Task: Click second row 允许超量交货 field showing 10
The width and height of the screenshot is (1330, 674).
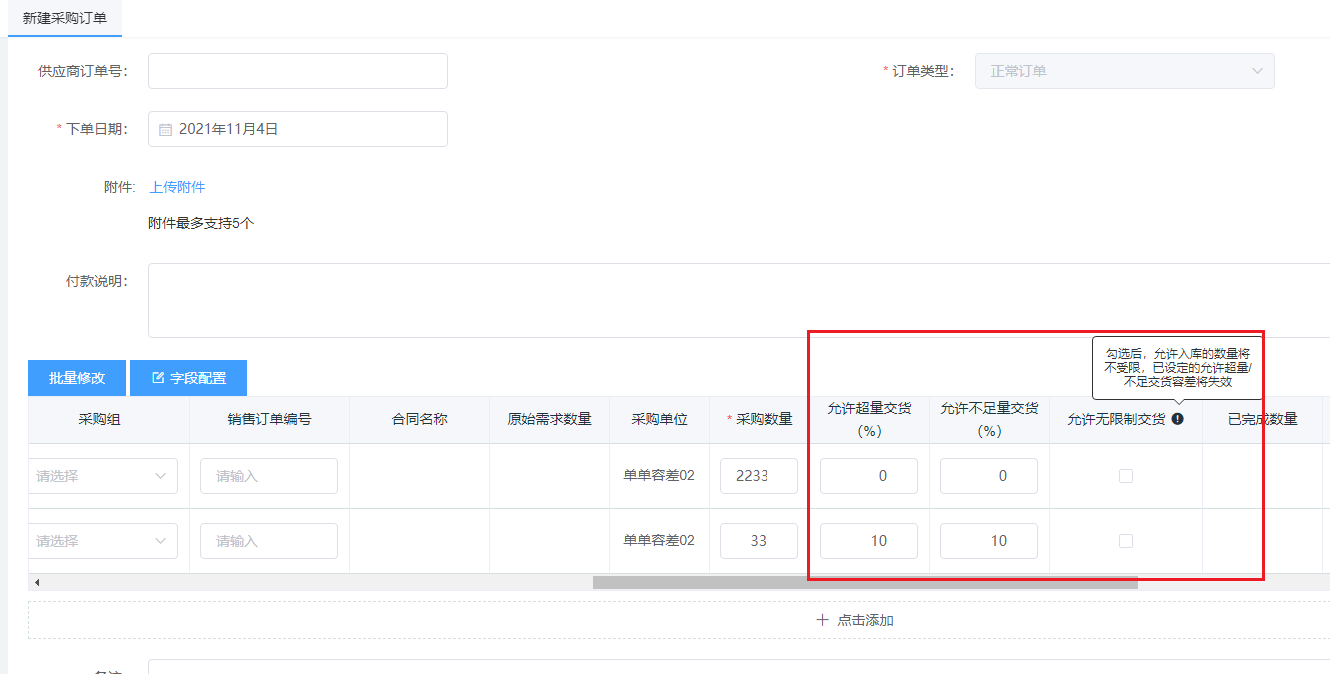Action: point(868,541)
